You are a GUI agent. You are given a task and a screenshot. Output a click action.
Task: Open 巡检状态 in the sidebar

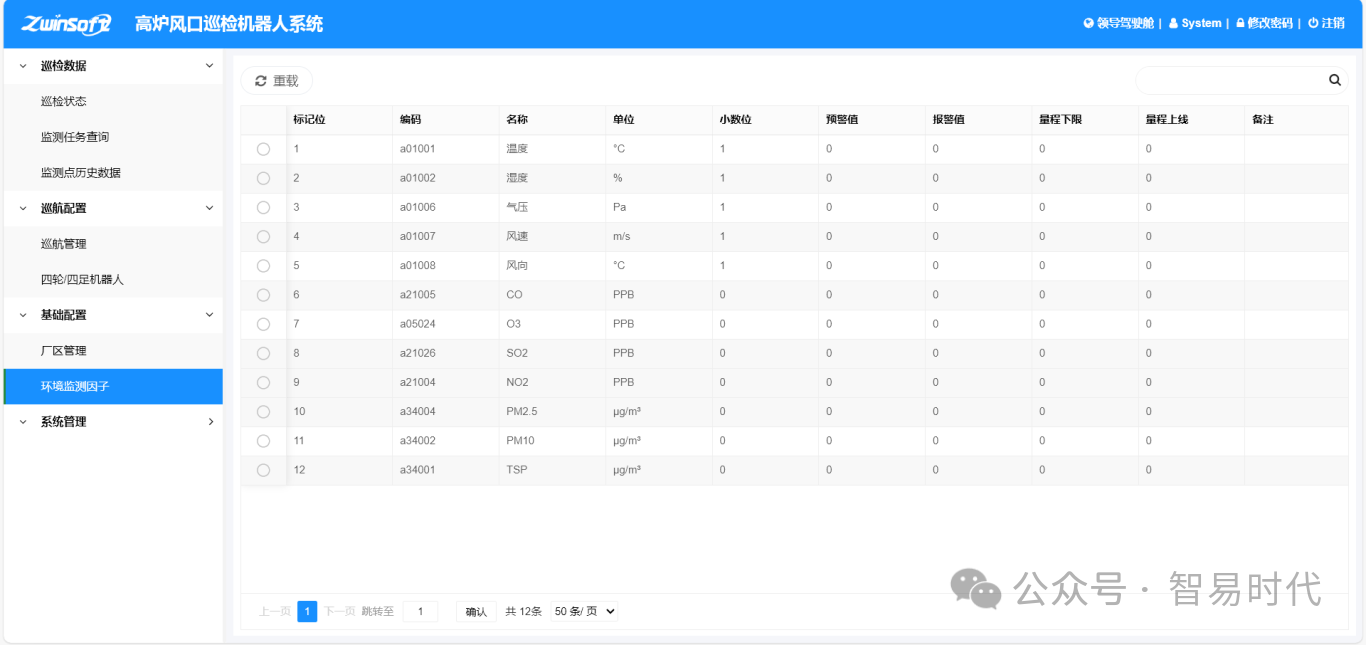coord(64,101)
